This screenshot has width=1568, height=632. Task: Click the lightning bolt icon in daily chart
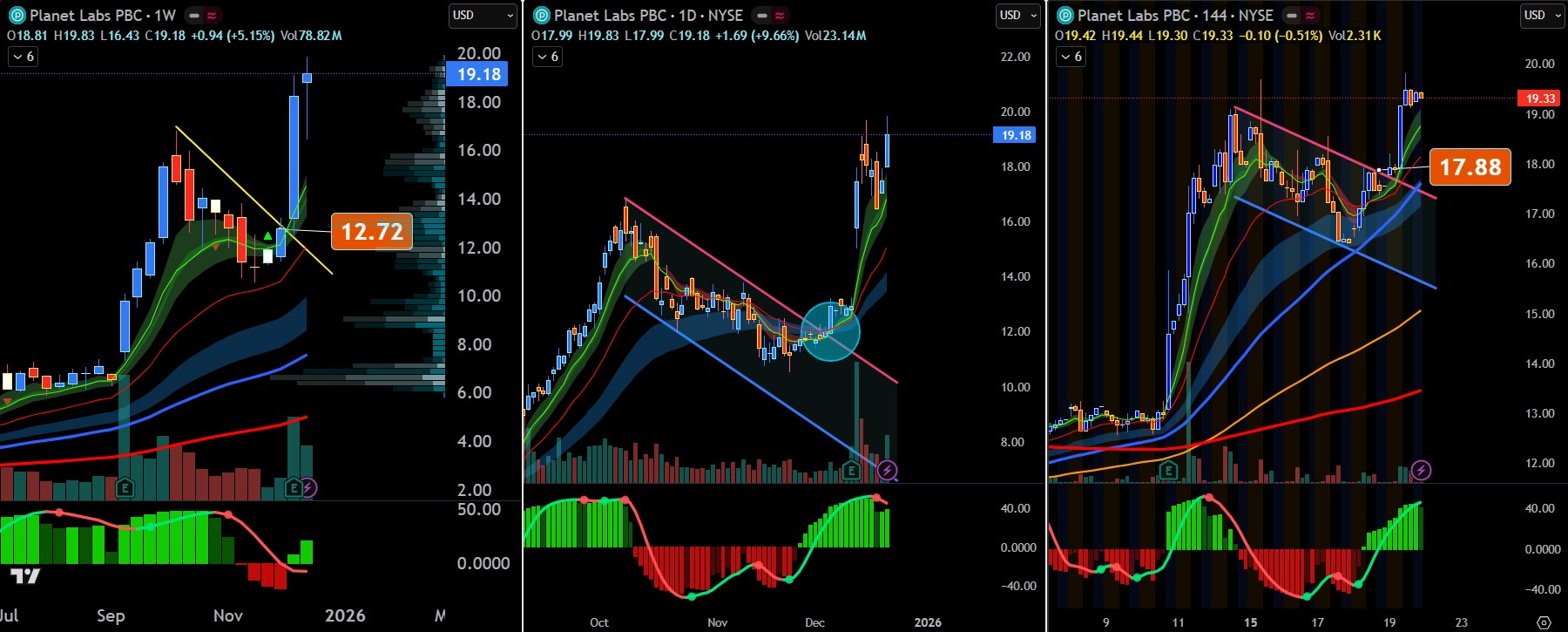pyautogui.click(x=887, y=471)
